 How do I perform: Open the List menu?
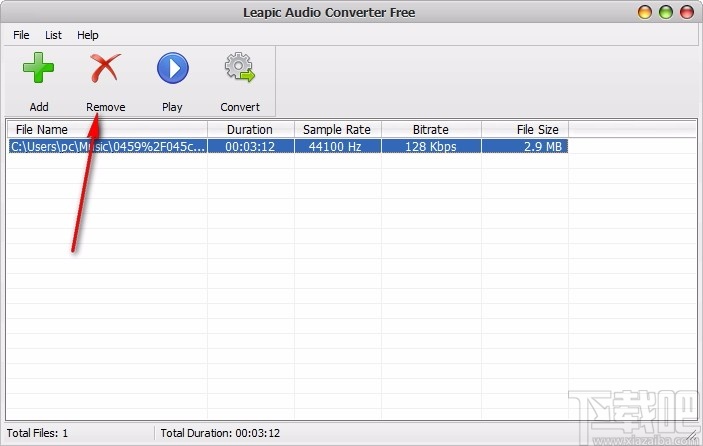pyautogui.click(x=53, y=35)
